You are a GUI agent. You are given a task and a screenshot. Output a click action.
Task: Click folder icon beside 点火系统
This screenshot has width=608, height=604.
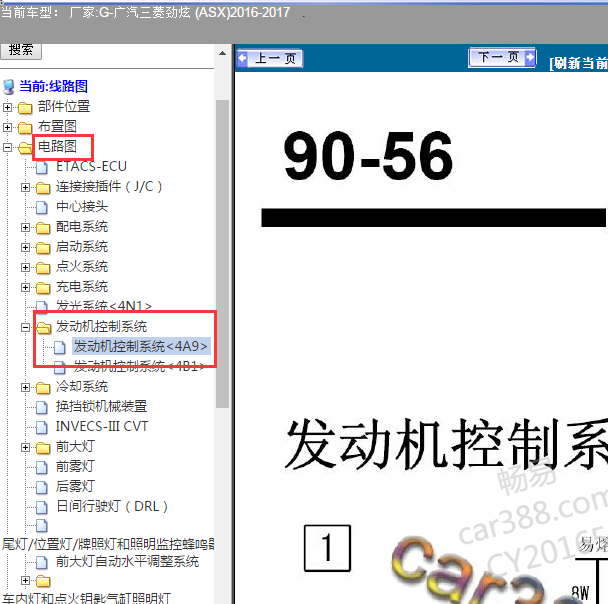point(43,268)
